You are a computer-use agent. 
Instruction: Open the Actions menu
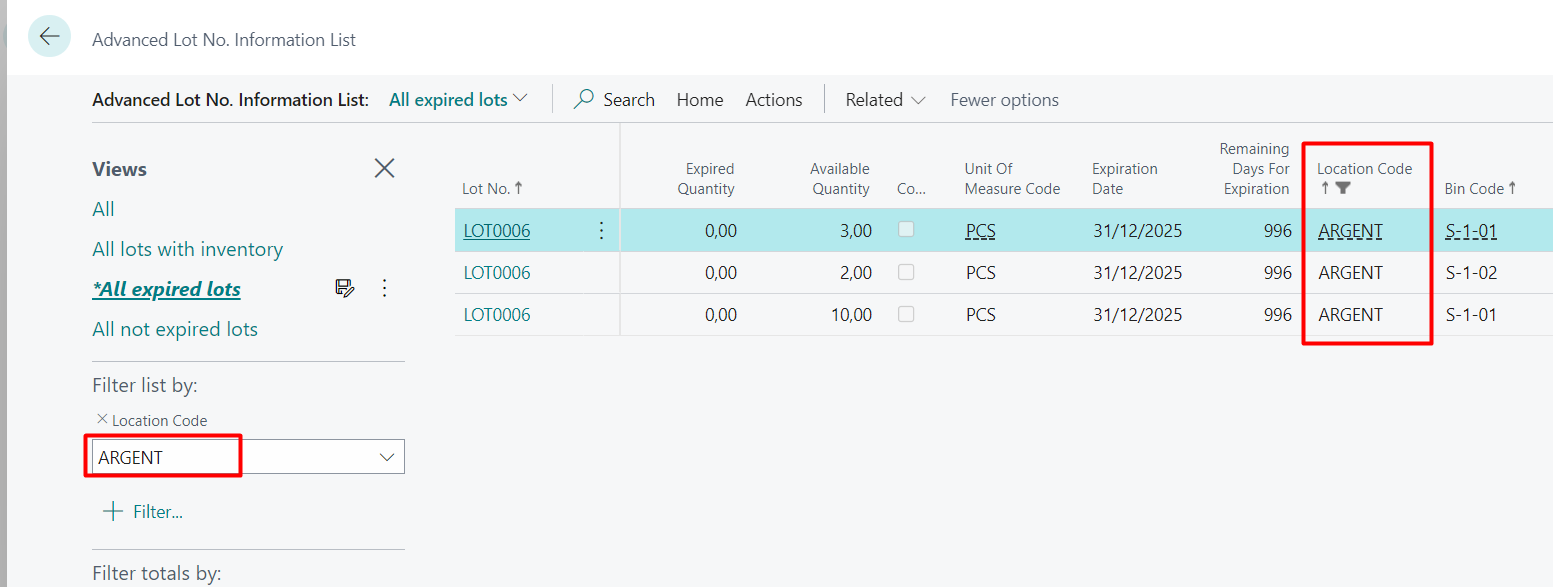click(773, 100)
